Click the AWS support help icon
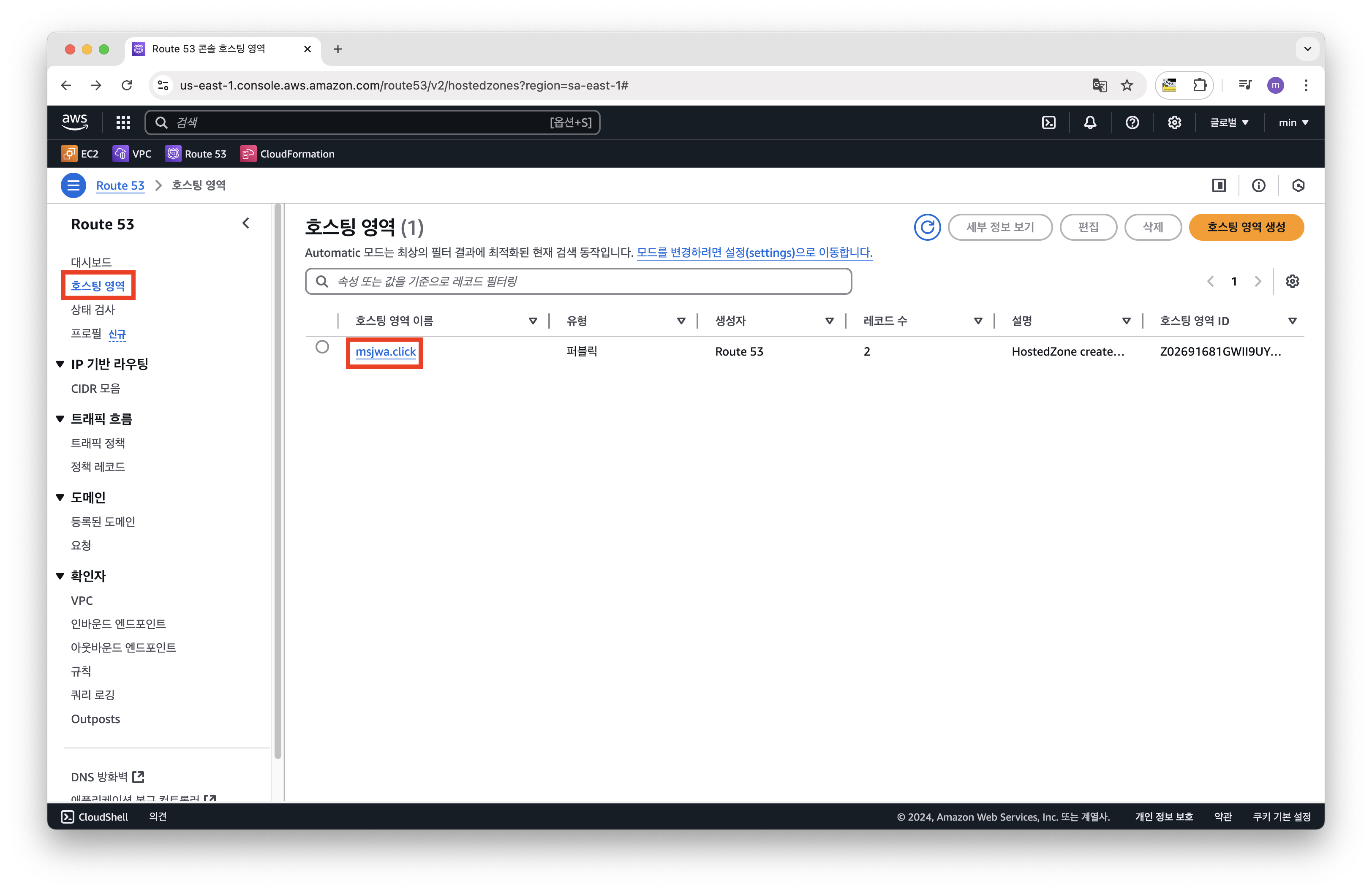Viewport: 1372px width, 892px height. [x=1132, y=123]
